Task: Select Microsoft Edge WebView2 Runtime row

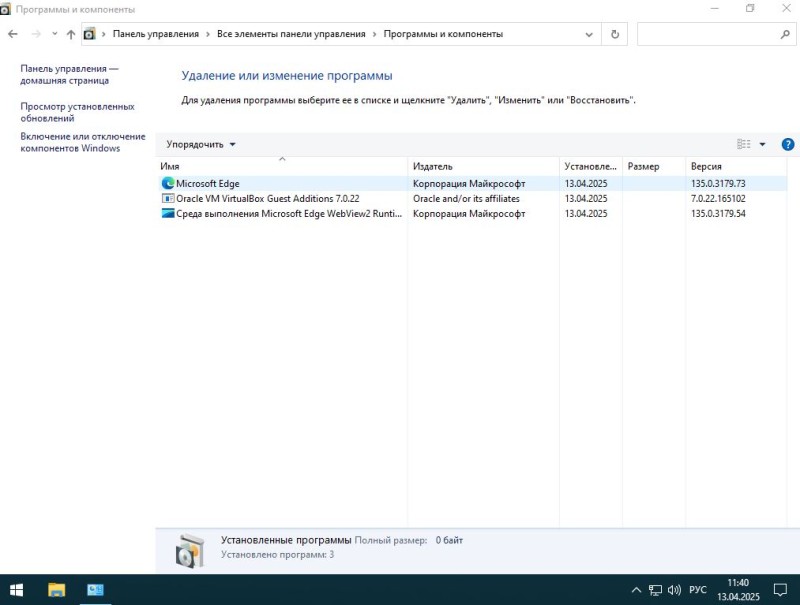Action: (x=472, y=214)
